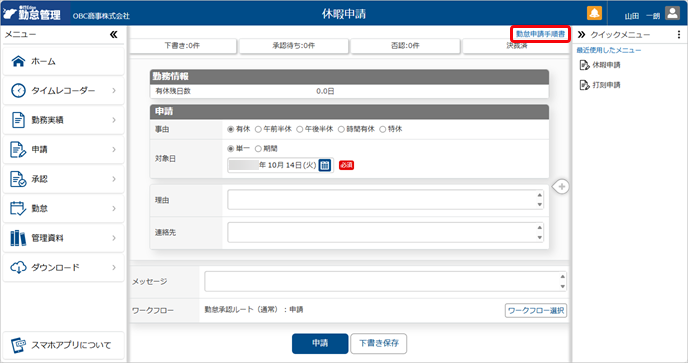Select the 有休 radio button
This screenshot has width=688, height=363.
coord(230,129)
